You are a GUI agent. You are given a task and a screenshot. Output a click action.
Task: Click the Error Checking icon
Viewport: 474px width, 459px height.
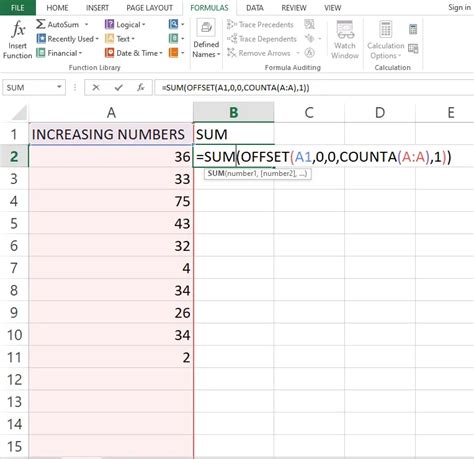309,38
